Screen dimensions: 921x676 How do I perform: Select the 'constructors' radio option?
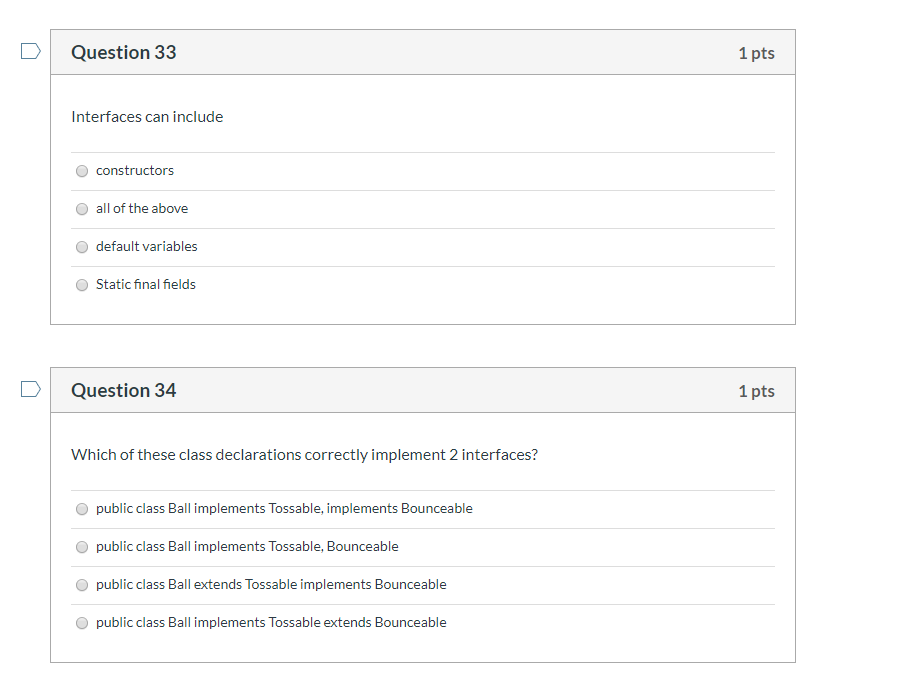point(82,171)
